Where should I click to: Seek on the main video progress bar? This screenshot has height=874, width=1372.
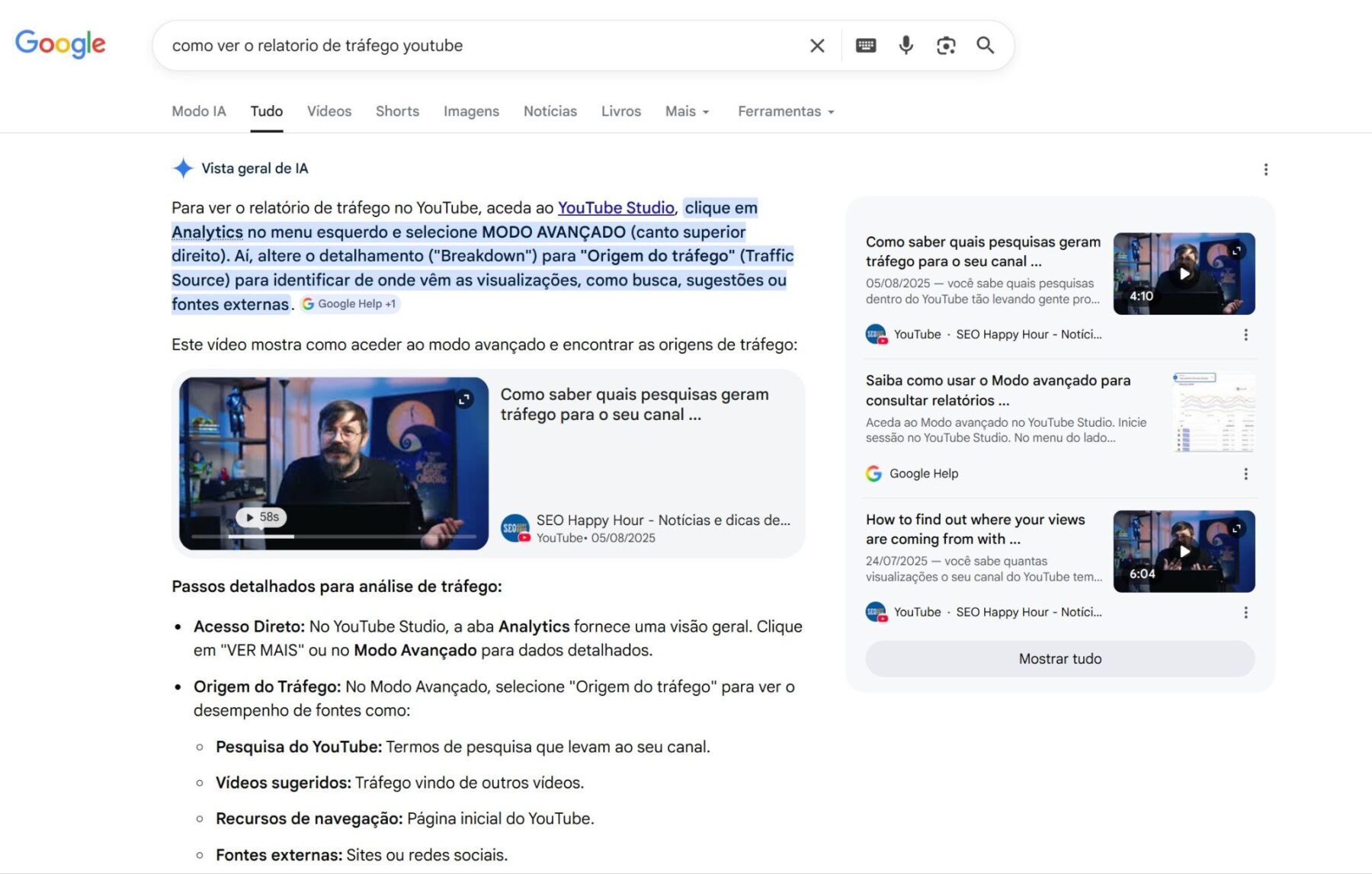(334, 536)
